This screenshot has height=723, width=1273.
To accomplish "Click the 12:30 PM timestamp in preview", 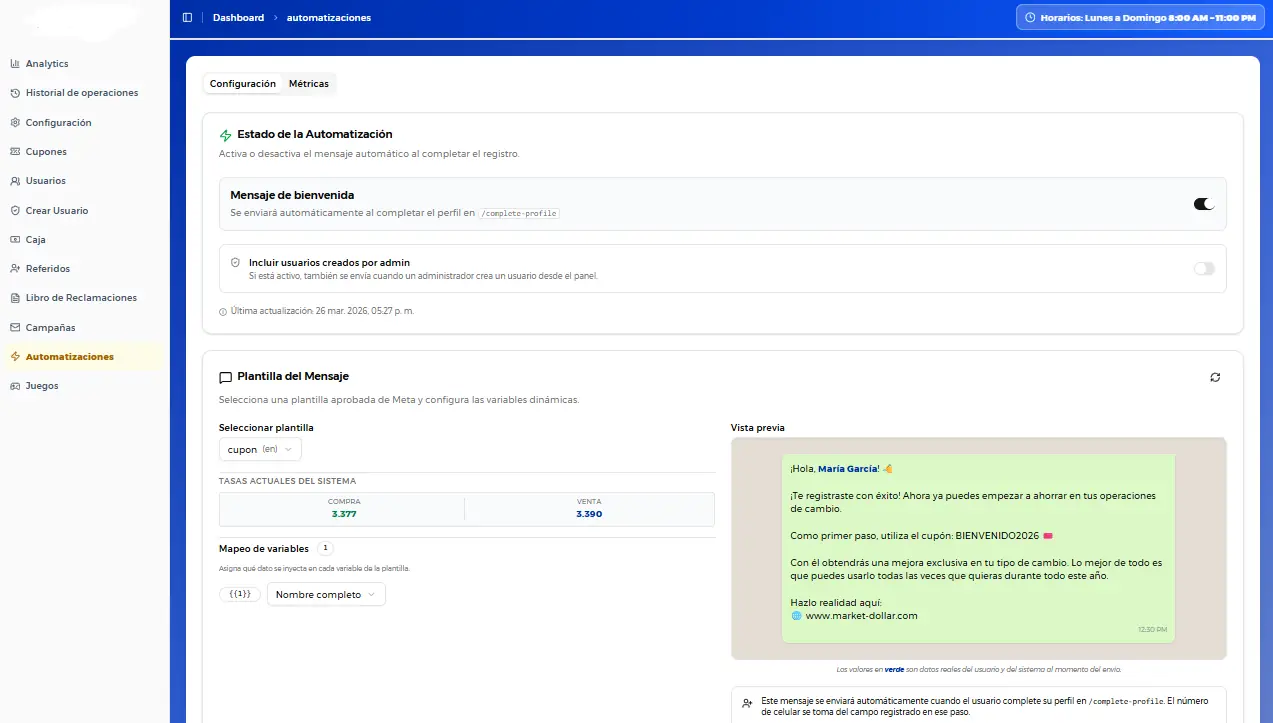I will pyautogui.click(x=1152, y=630).
